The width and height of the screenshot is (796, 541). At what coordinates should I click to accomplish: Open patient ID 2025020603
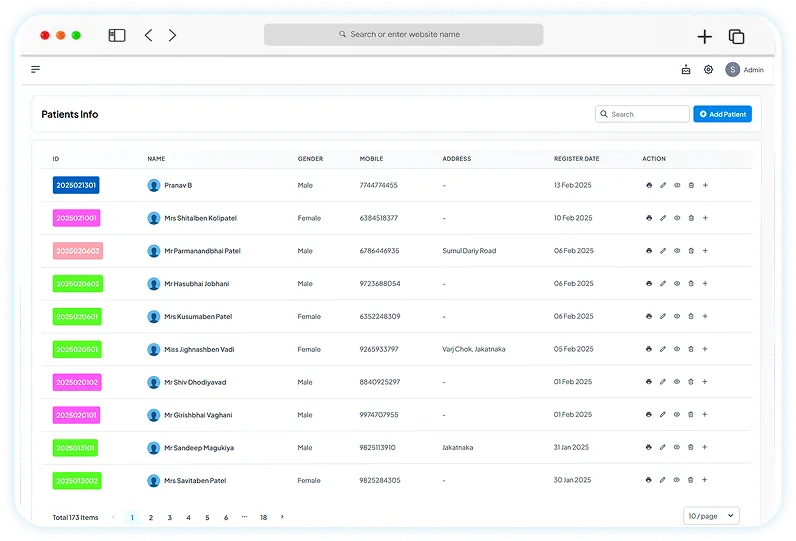click(78, 251)
